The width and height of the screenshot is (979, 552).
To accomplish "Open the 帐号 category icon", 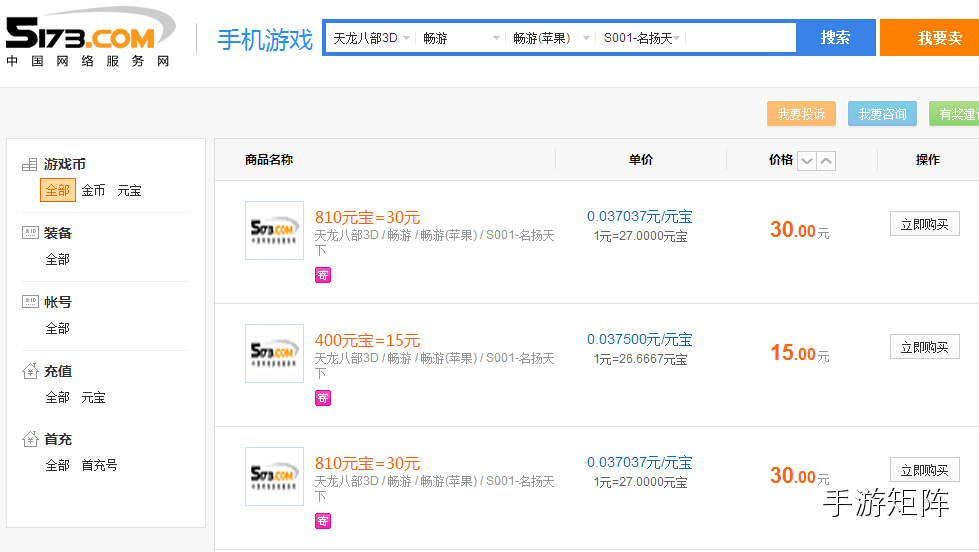I will pos(30,302).
